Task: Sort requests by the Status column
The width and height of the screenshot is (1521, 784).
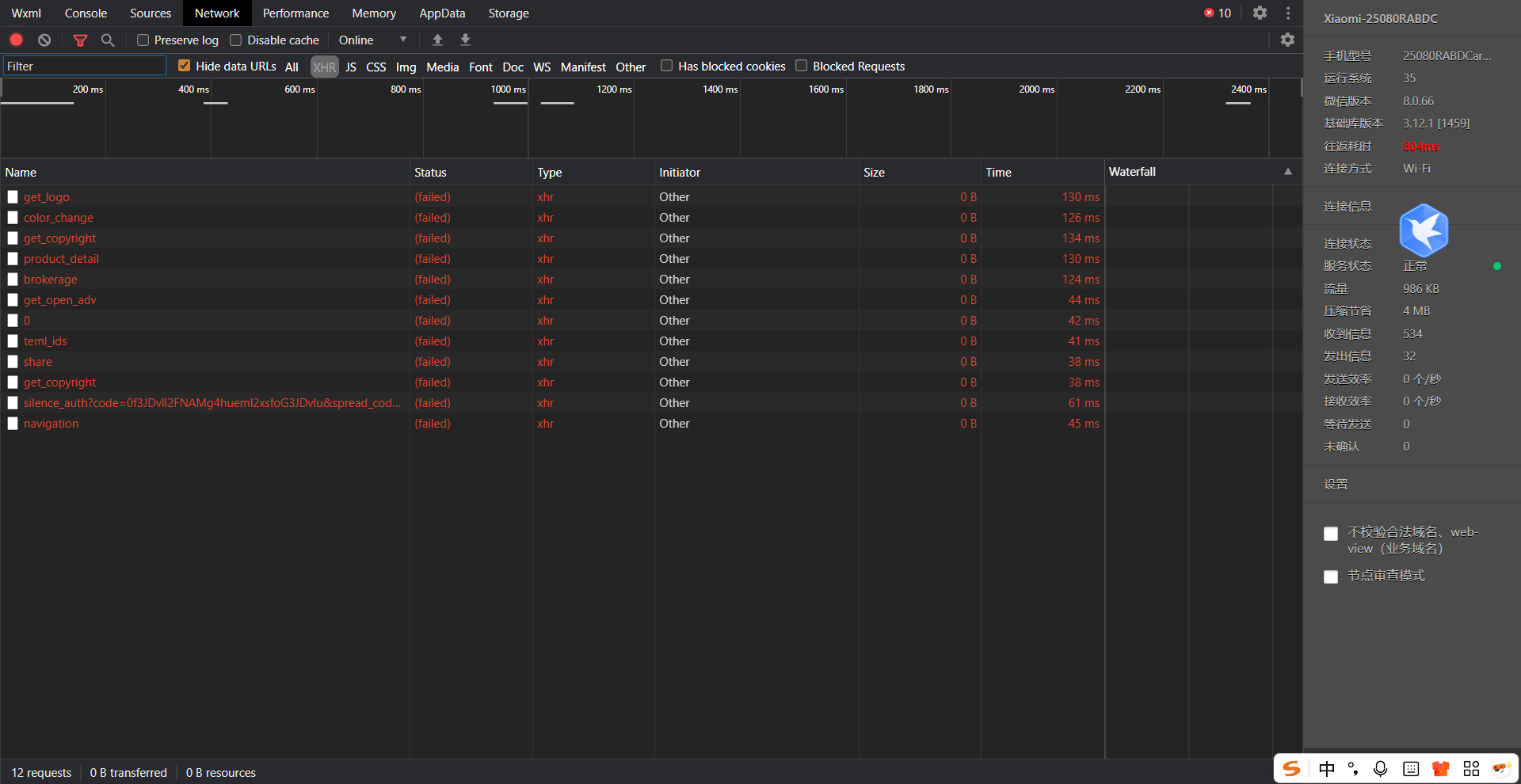Action: (x=431, y=173)
